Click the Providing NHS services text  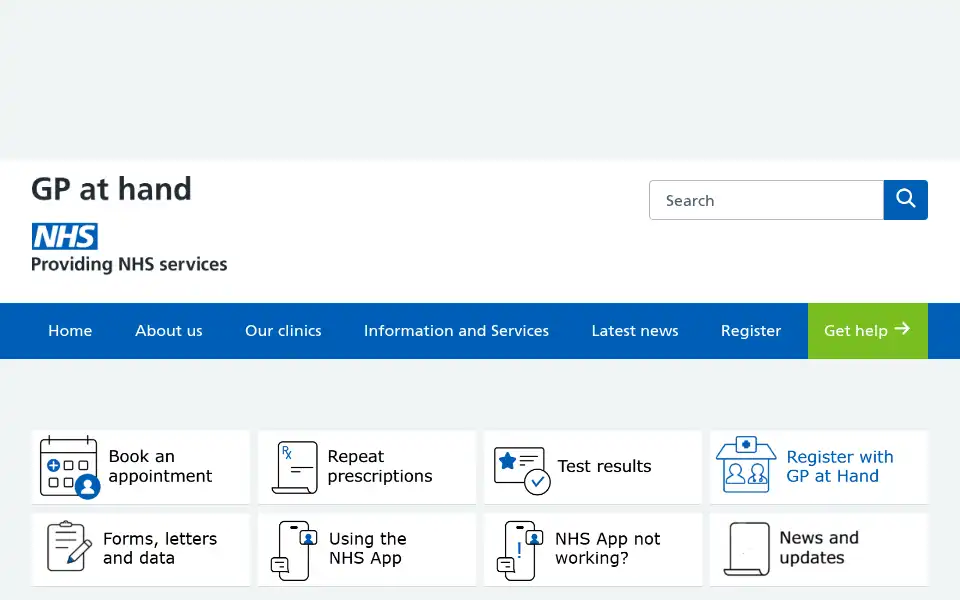coord(129,264)
